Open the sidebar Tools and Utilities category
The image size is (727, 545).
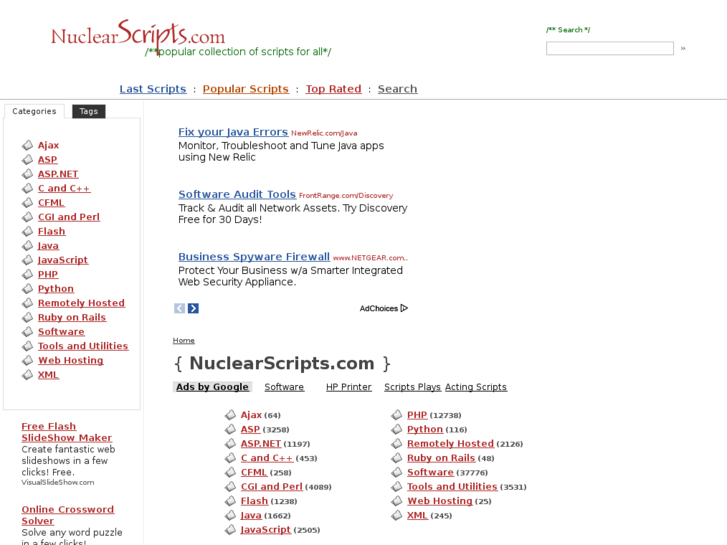(x=83, y=346)
